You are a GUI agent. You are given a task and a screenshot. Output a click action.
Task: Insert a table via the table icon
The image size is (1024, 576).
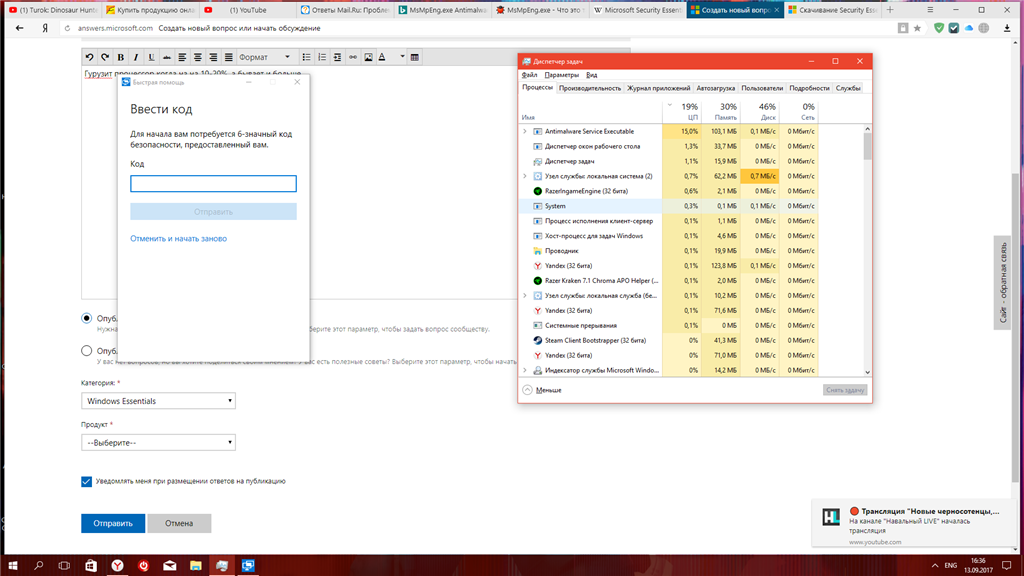415,57
